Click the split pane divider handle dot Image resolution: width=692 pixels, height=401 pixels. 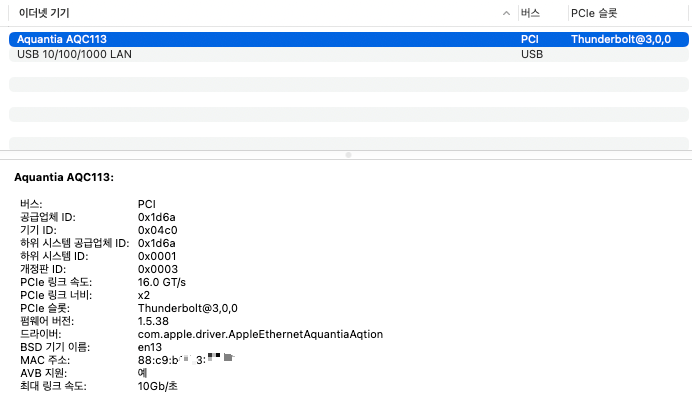click(x=348, y=155)
